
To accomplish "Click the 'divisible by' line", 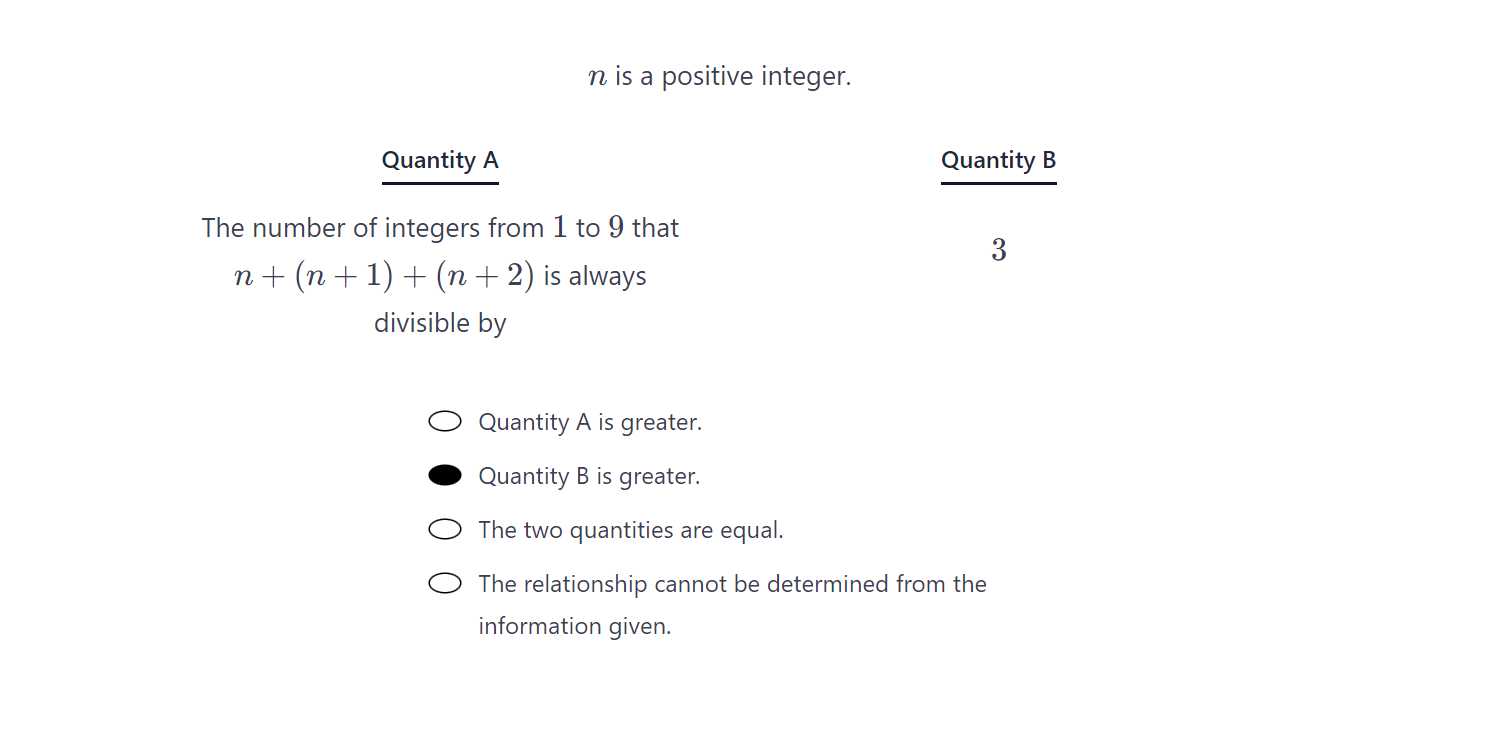I will [440, 323].
